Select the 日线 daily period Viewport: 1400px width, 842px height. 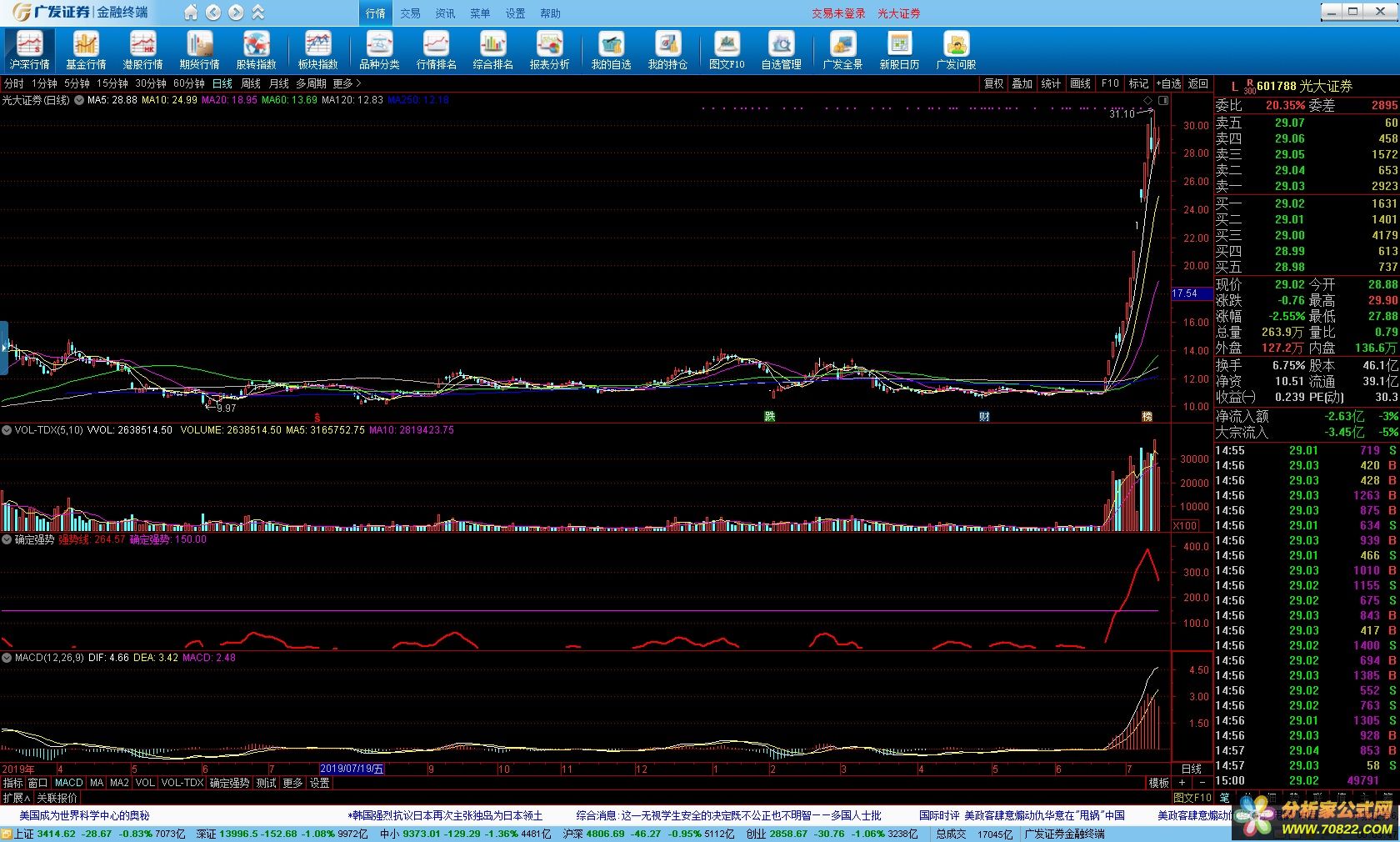tap(222, 83)
